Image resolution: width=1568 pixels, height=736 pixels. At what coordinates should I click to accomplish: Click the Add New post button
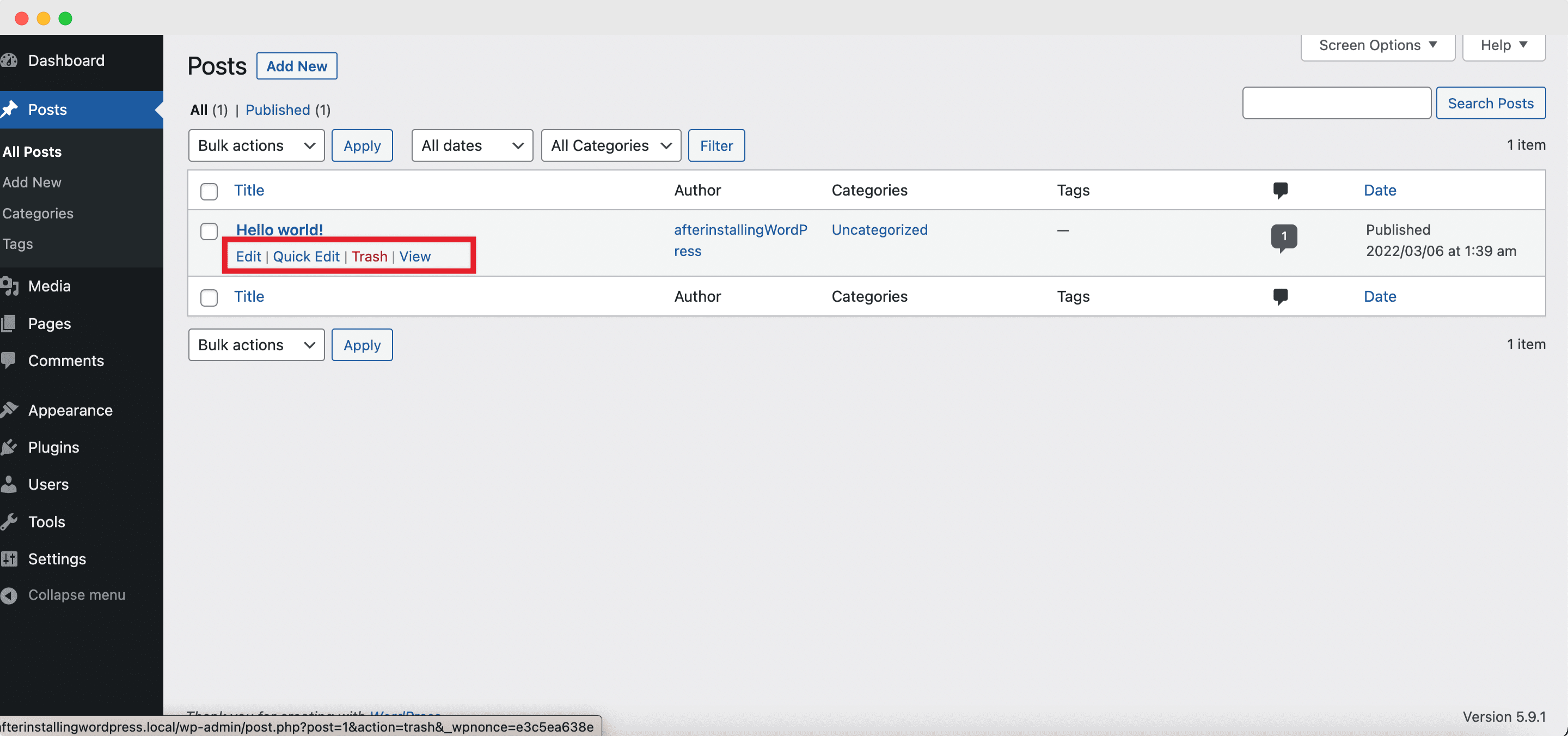click(x=296, y=65)
